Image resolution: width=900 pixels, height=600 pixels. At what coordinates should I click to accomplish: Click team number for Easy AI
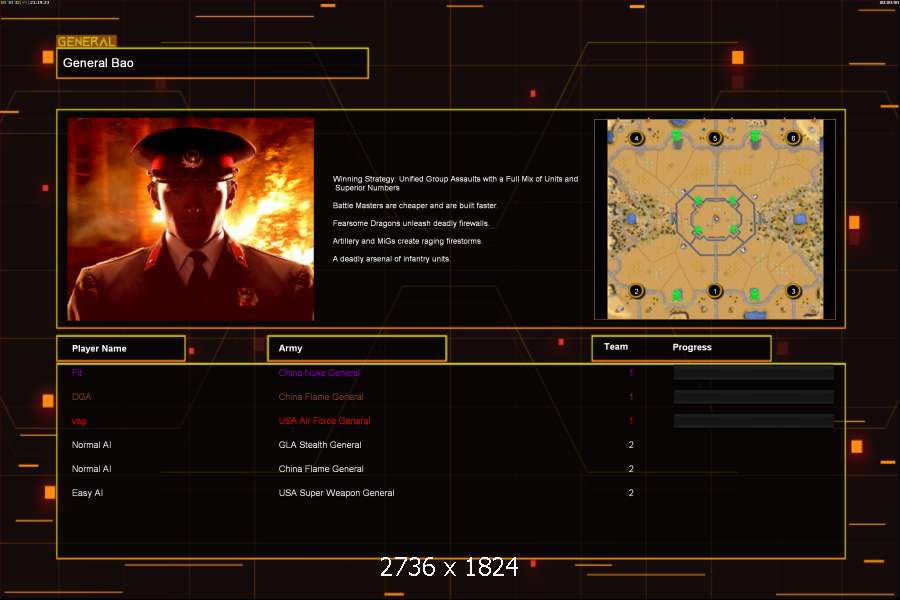(631, 493)
